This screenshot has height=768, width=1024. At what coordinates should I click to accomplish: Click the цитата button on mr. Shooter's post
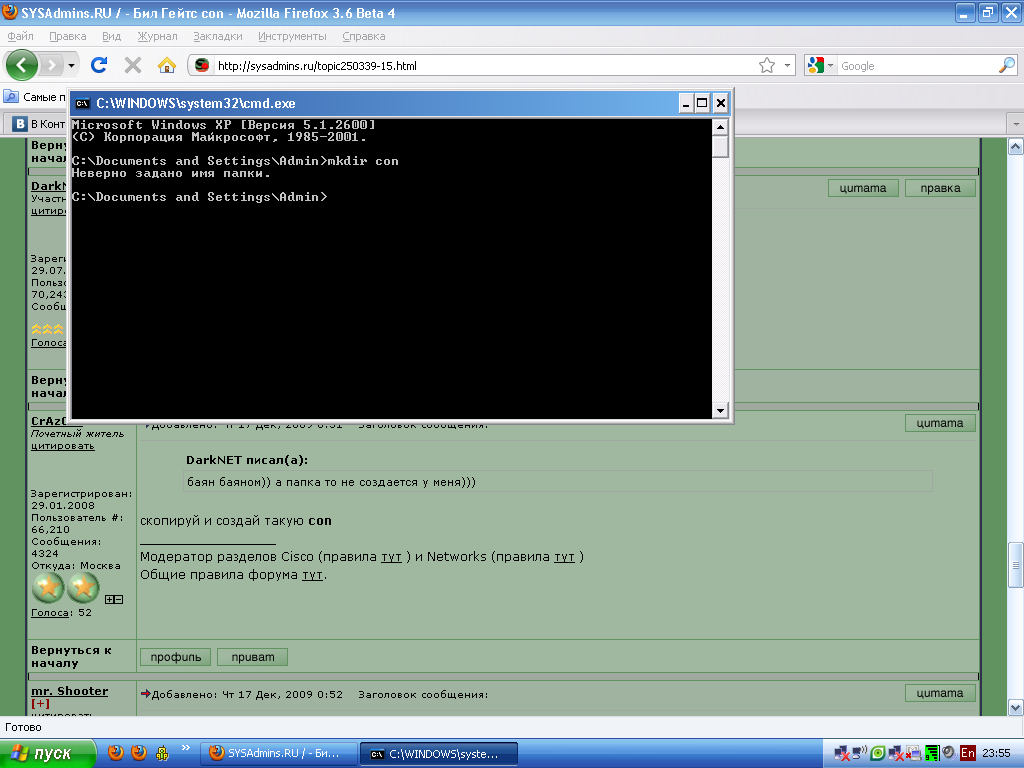pyautogui.click(x=940, y=693)
